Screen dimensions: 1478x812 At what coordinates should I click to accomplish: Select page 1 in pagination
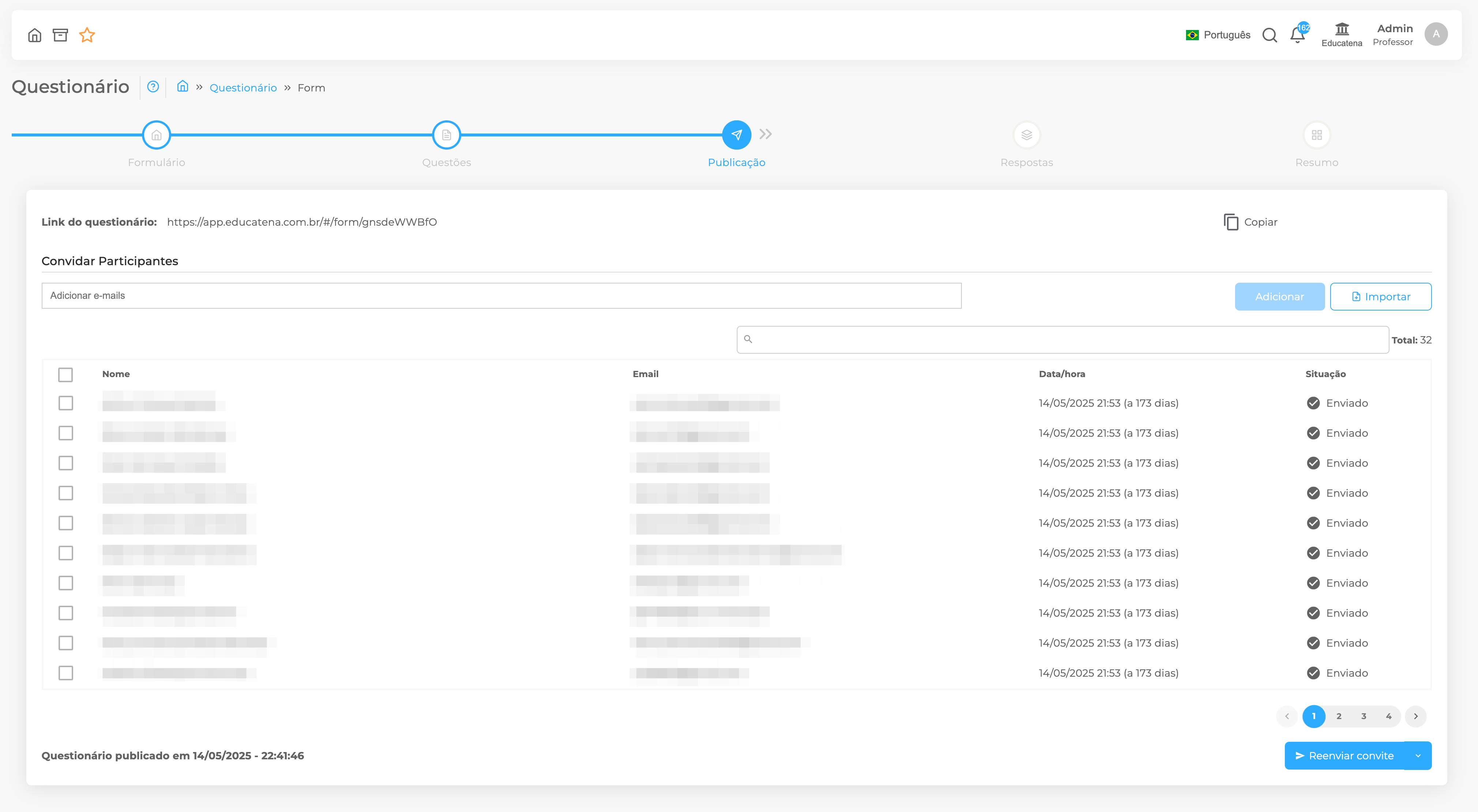(x=1314, y=716)
